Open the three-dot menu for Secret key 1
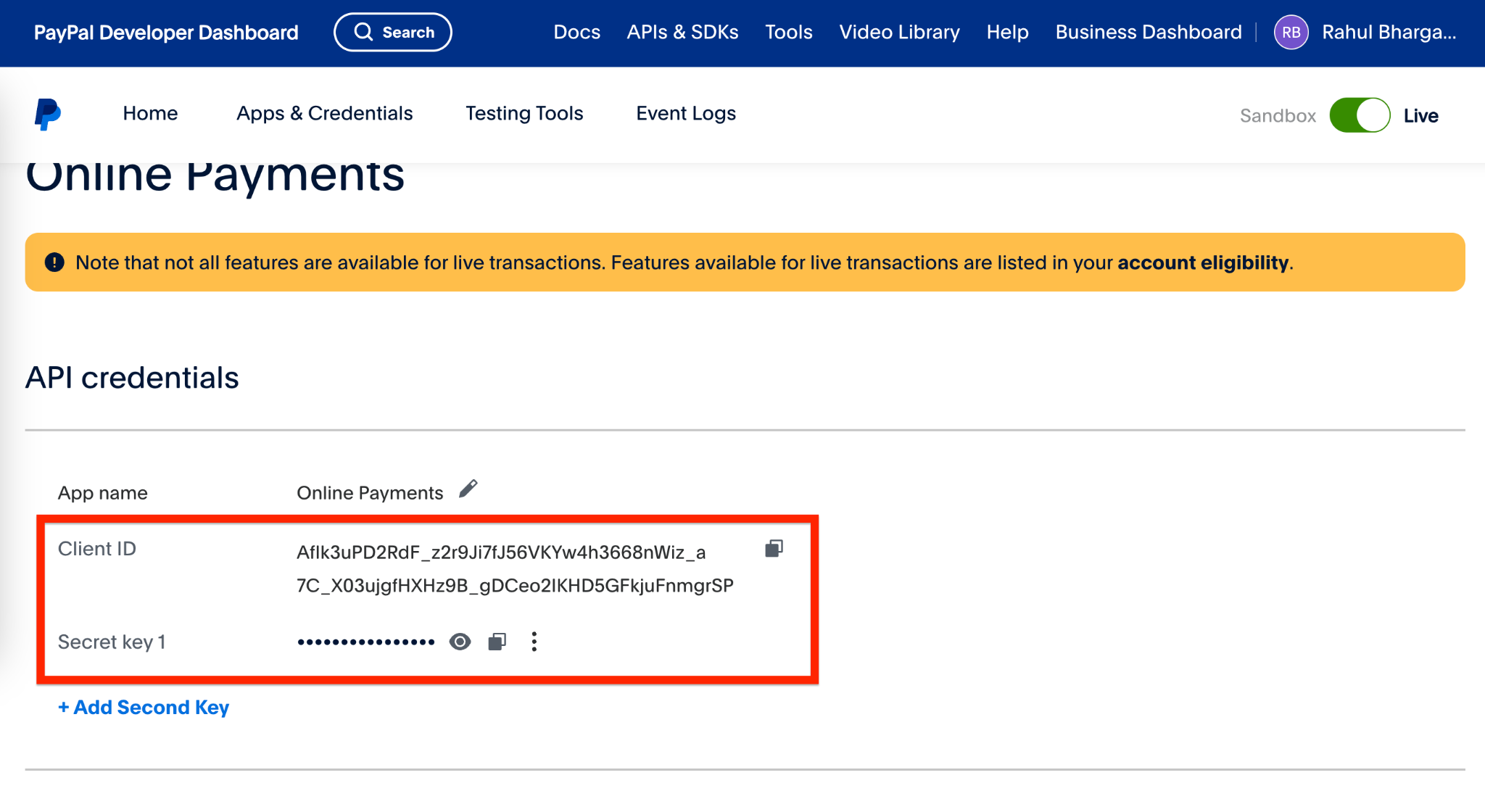1485x812 pixels. coord(534,642)
